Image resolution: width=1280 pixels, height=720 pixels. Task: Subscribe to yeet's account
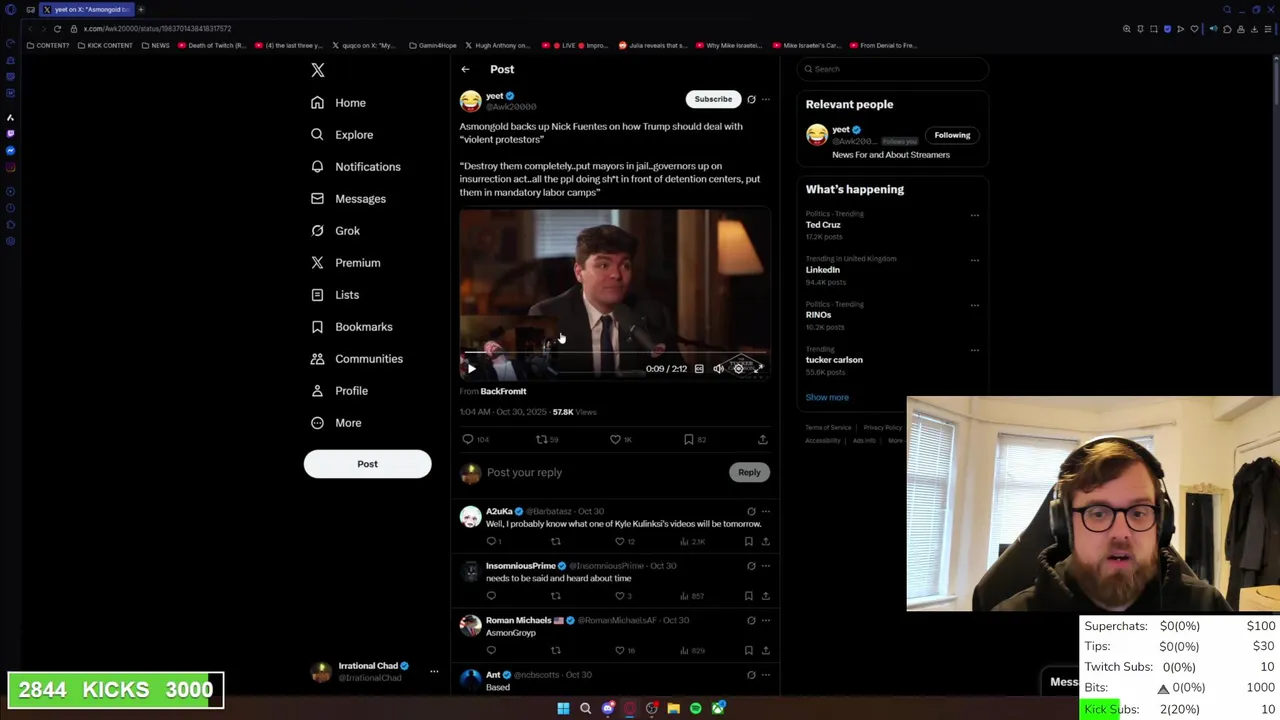tap(713, 99)
